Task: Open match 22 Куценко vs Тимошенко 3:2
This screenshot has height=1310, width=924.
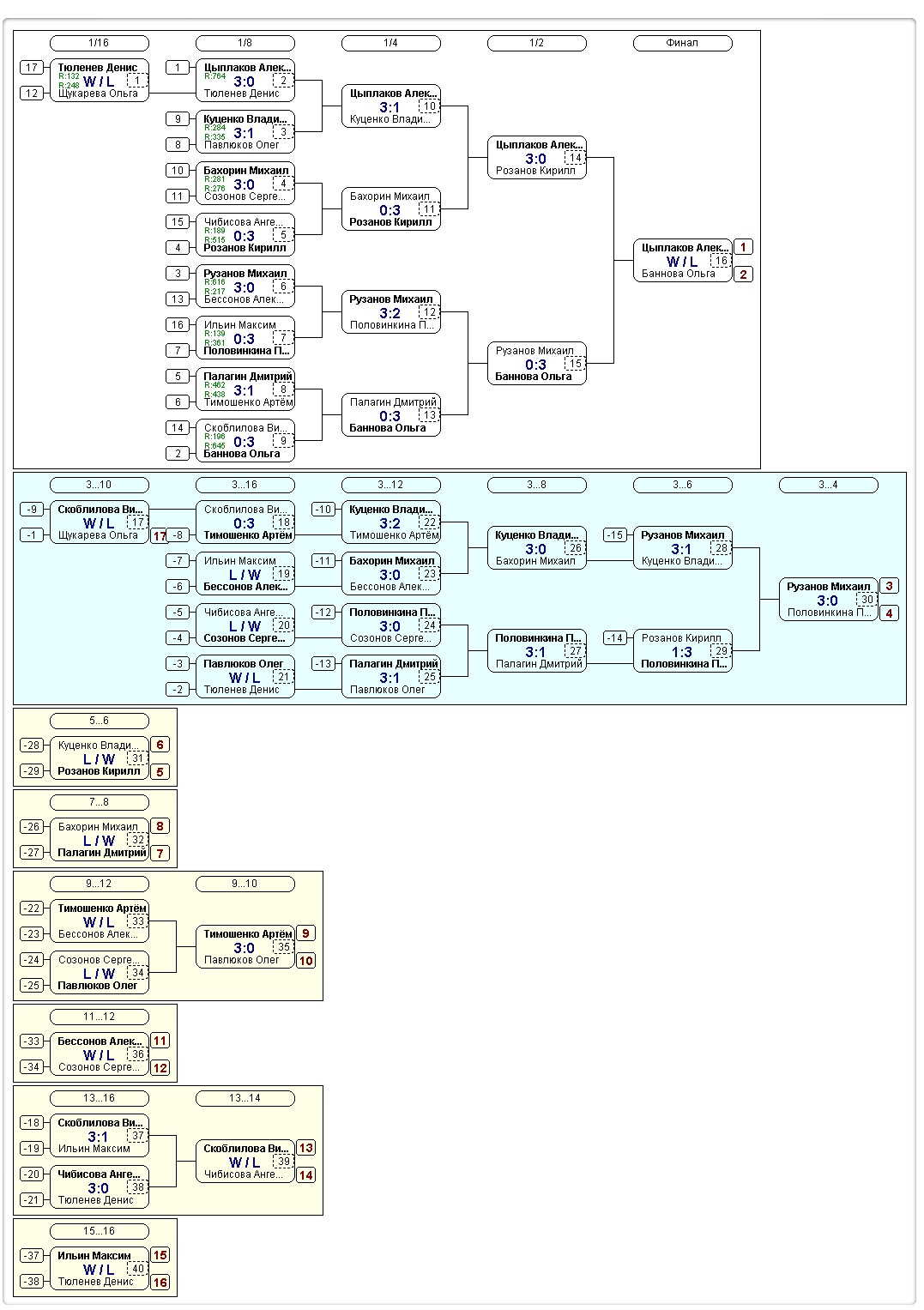Action: click(x=391, y=522)
